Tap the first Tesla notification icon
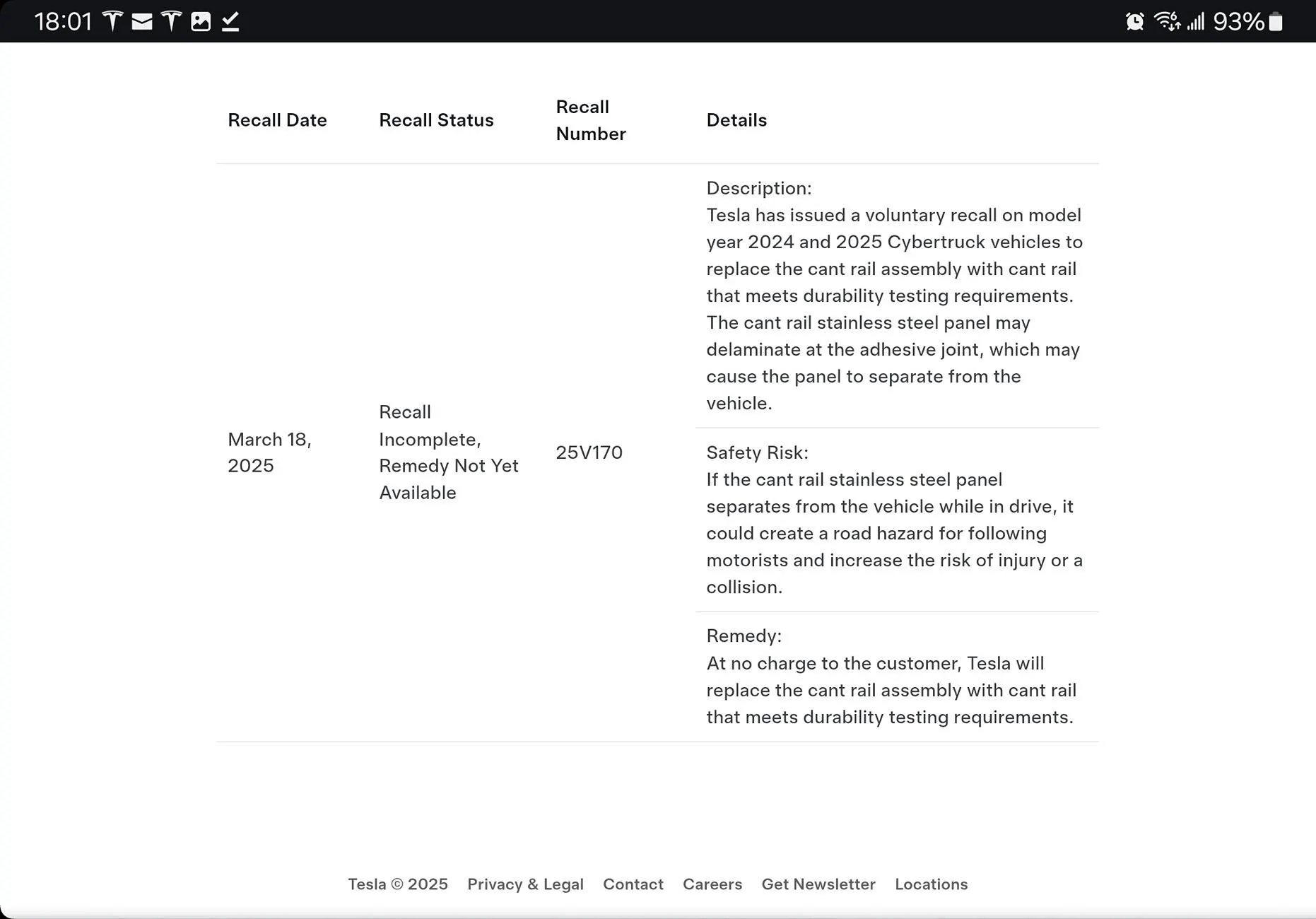 tap(112, 21)
